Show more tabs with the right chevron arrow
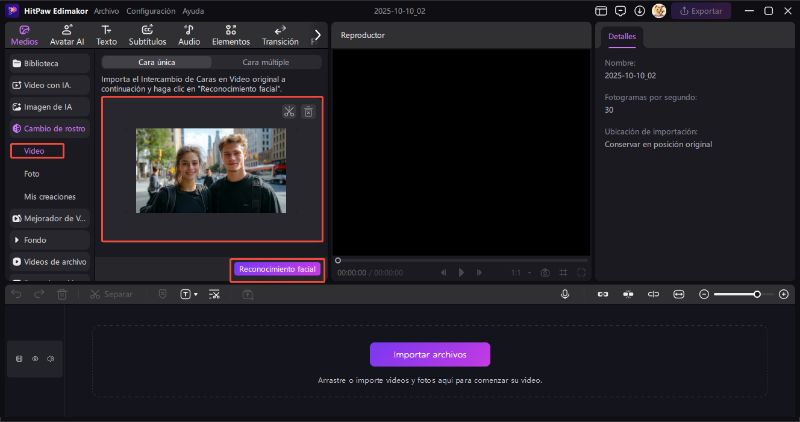 [318, 35]
